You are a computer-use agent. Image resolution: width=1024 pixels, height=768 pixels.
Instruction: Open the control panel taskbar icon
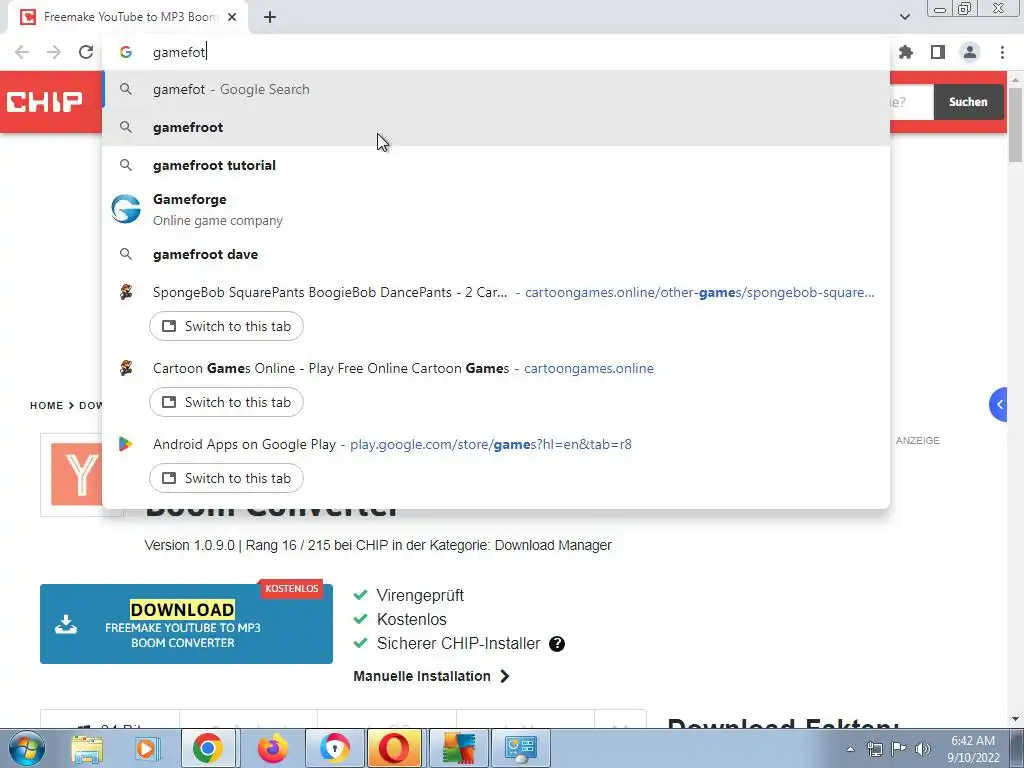coord(520,748)
